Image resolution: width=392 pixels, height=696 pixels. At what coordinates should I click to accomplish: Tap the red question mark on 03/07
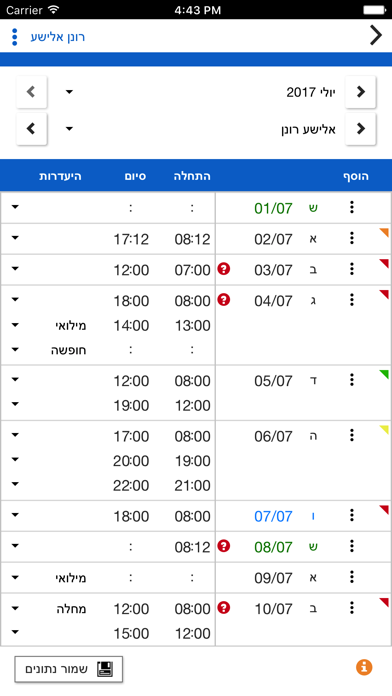(224, 269)
